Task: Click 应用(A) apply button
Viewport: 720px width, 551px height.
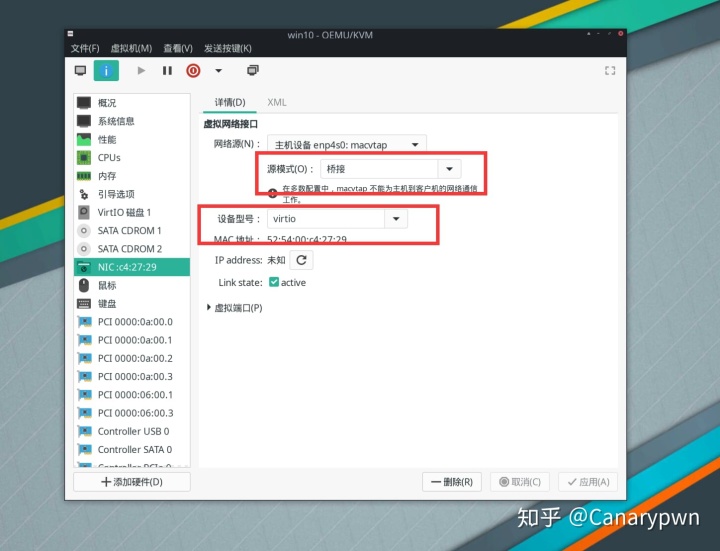Action: [x=588, y=482]
